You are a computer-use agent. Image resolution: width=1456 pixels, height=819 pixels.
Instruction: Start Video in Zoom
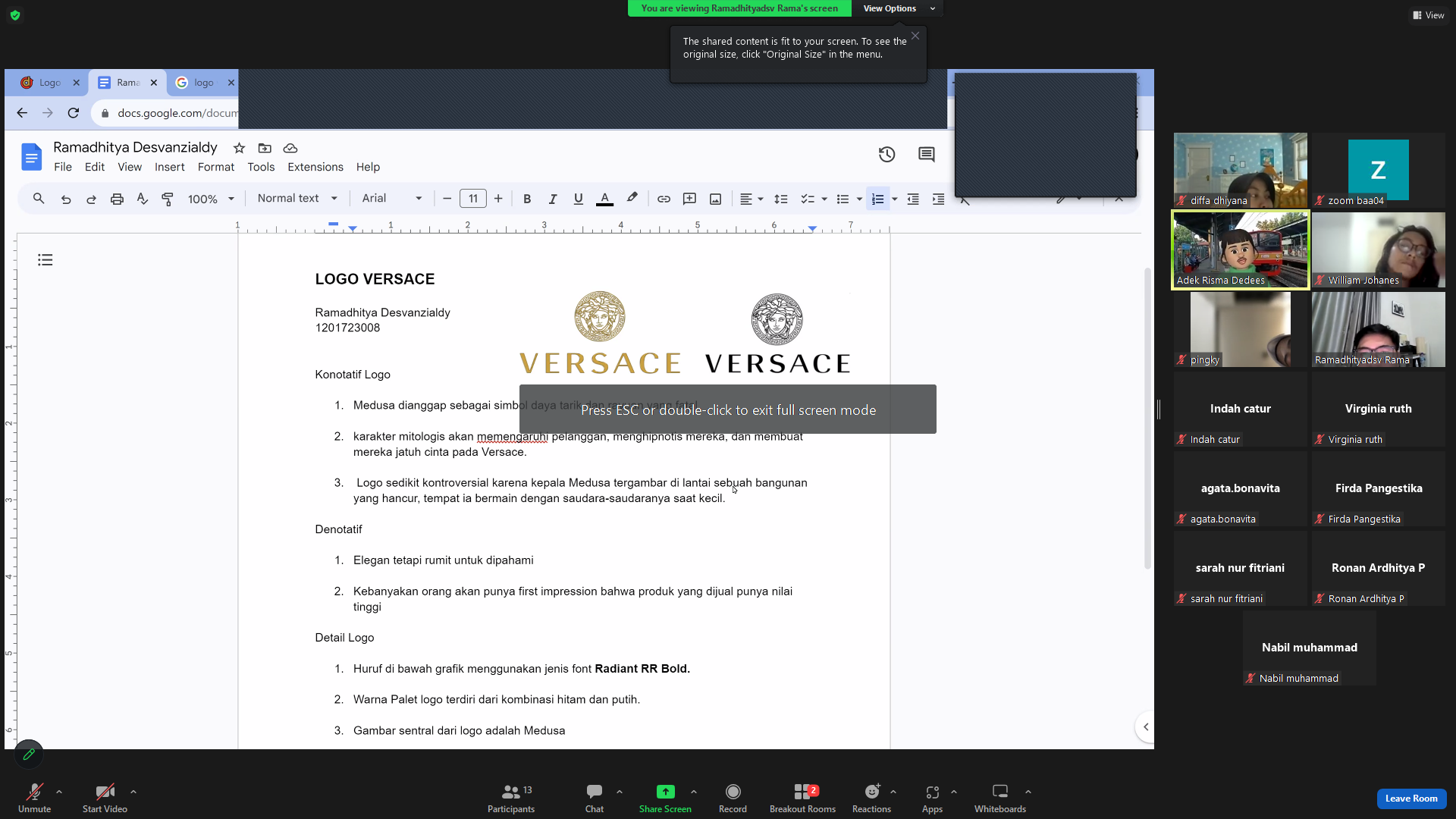tap(105, 798)
